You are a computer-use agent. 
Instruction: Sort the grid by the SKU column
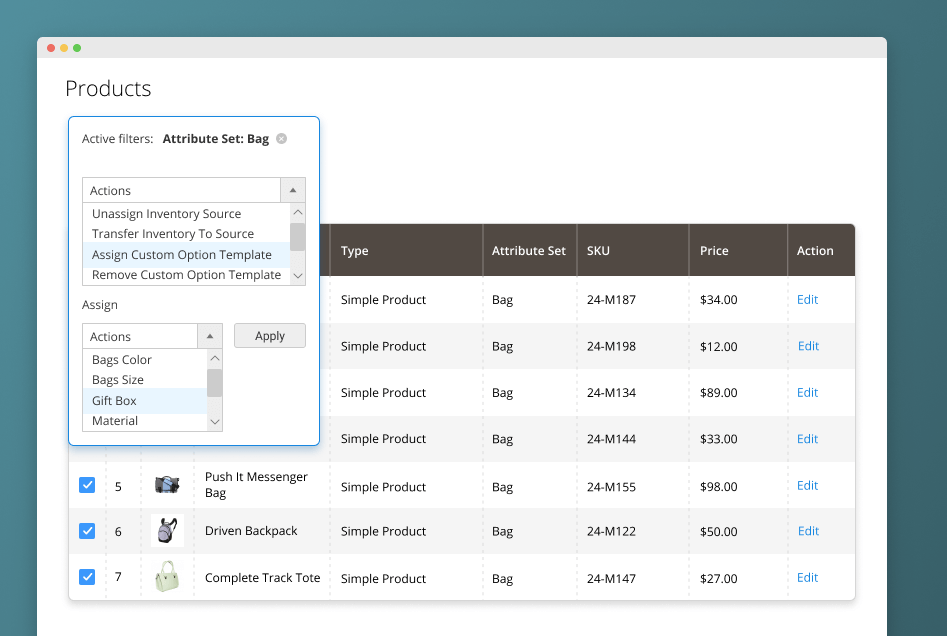[598, 250]
